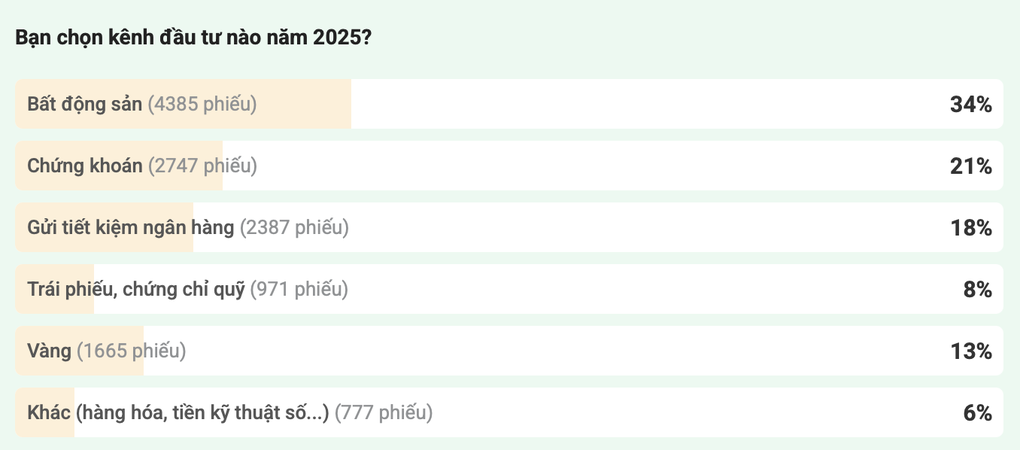Image resolution: width=1020 pixels, height=450 pixels.
Task: Click the 18% result figure
Action: [x=971, y=228]
